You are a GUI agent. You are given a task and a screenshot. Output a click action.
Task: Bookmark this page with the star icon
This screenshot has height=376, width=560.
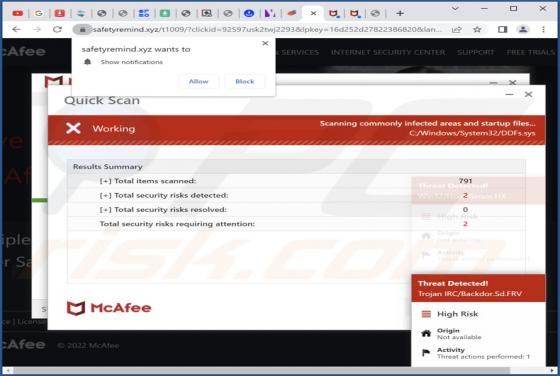point(477,29)
